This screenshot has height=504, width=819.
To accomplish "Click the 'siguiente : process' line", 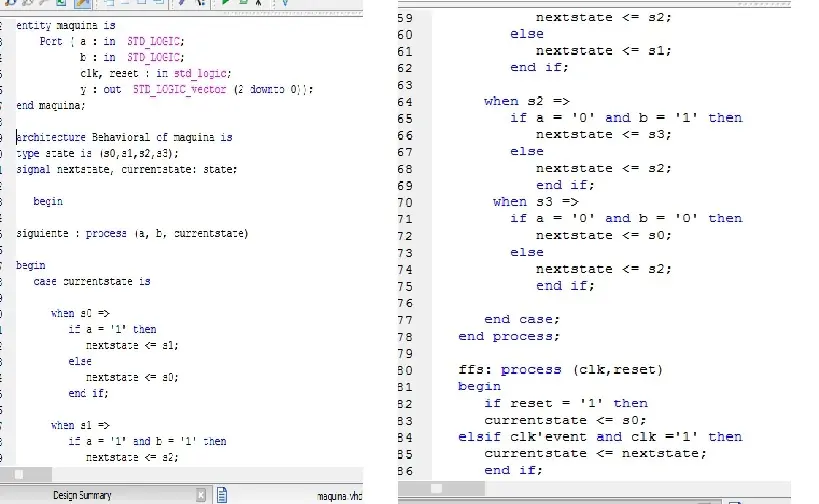I will 132,233.
